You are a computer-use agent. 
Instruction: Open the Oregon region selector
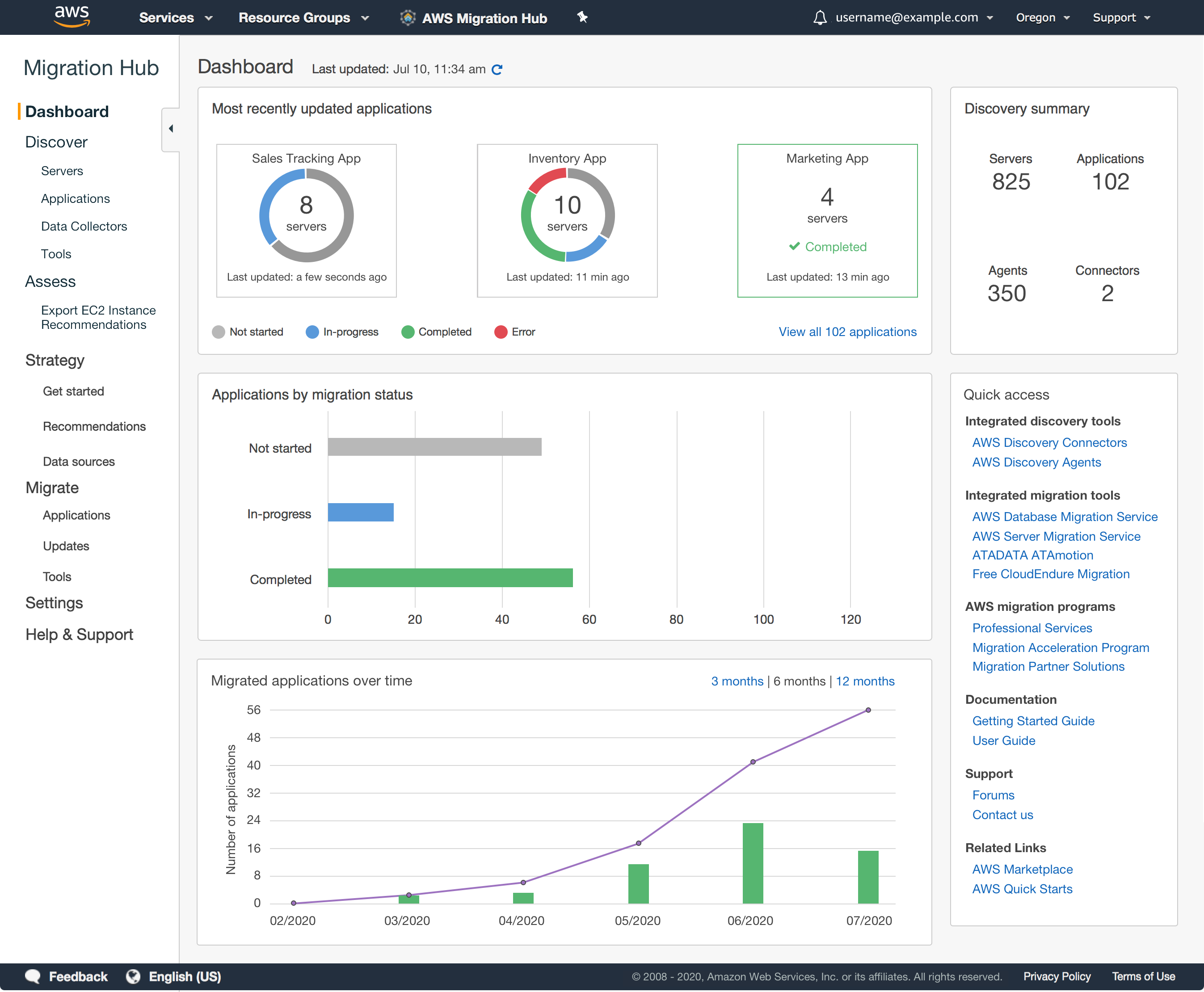(x=1042, y=18)
